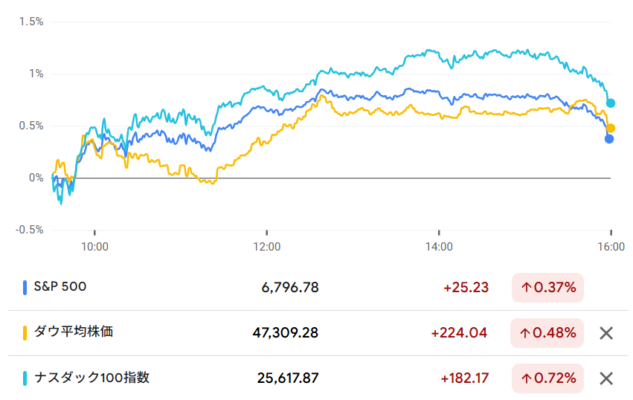Click the 16:00 time axis label
This screenshot has height=400, width=633.
pos(611,245)
